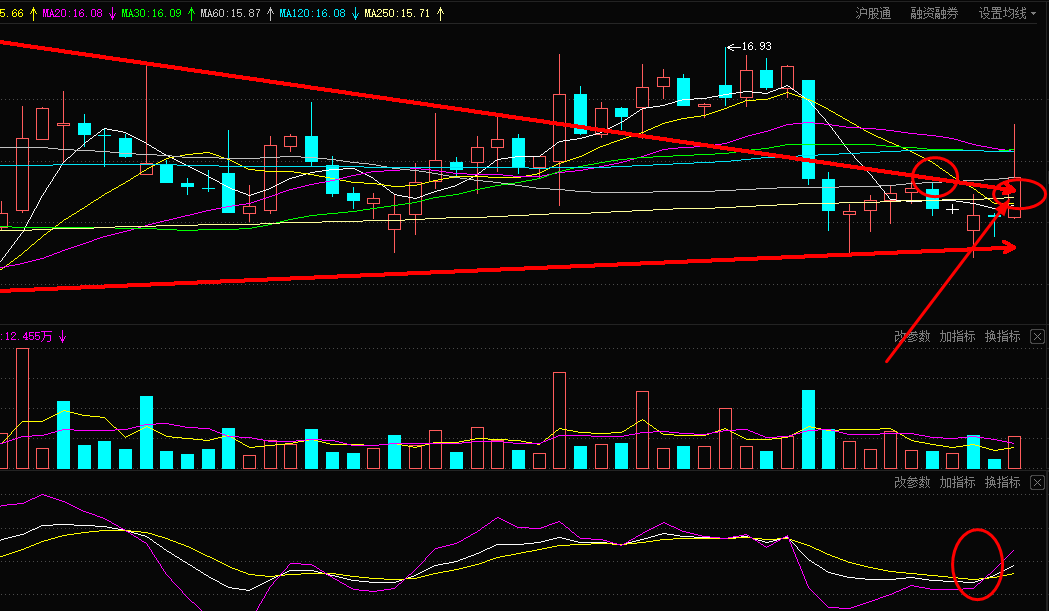
Task: Close the bottom indicator panel
Action: pos(1037,482)
